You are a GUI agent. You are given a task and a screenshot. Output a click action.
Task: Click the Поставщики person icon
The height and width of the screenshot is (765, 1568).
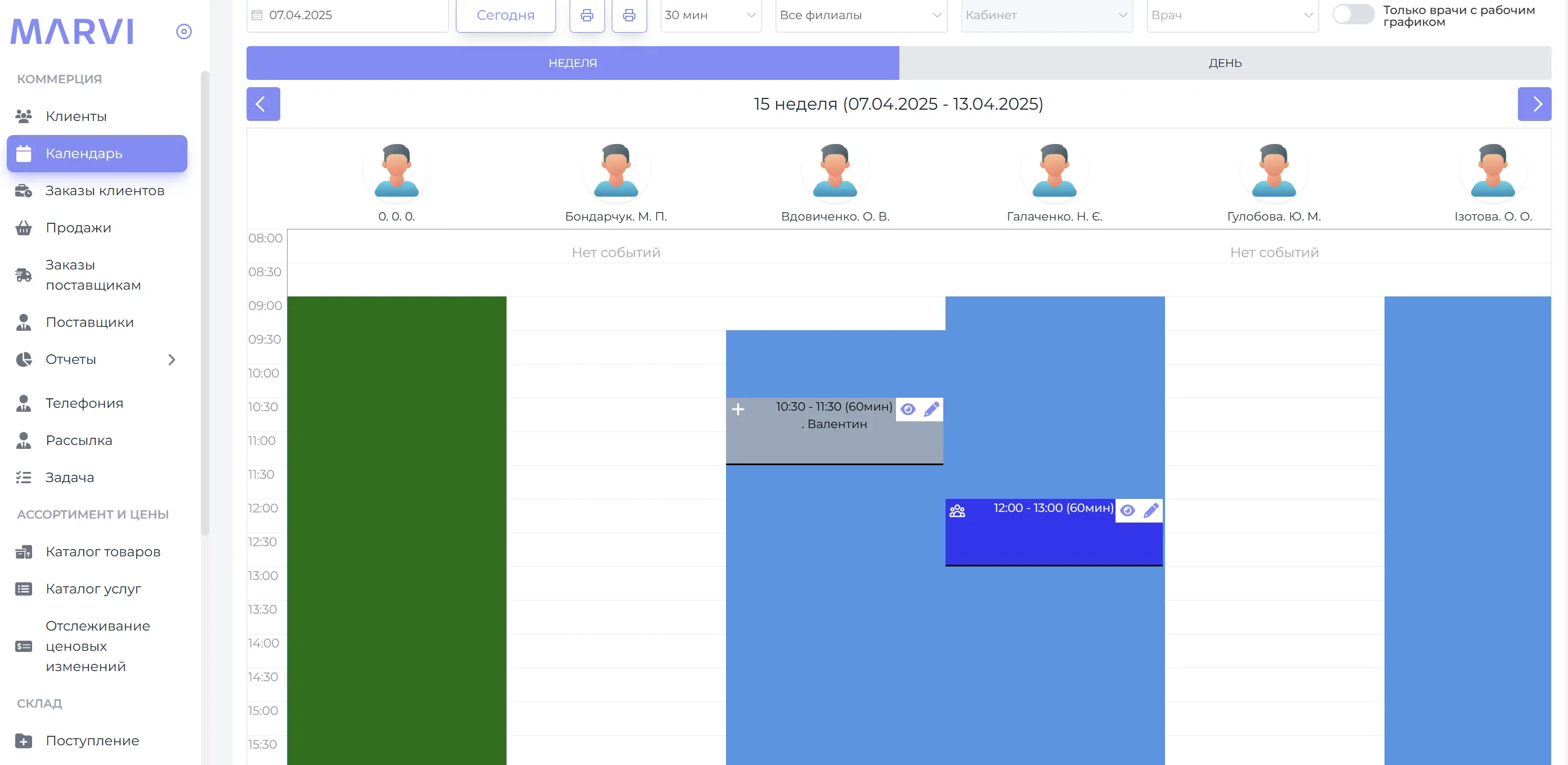(24, 322)
